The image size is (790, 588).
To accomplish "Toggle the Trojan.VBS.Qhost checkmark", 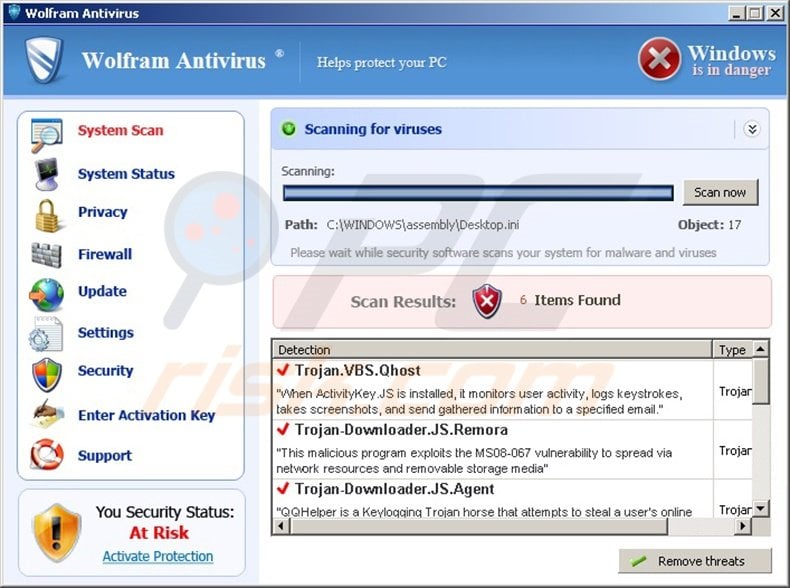I will (283, 370).
